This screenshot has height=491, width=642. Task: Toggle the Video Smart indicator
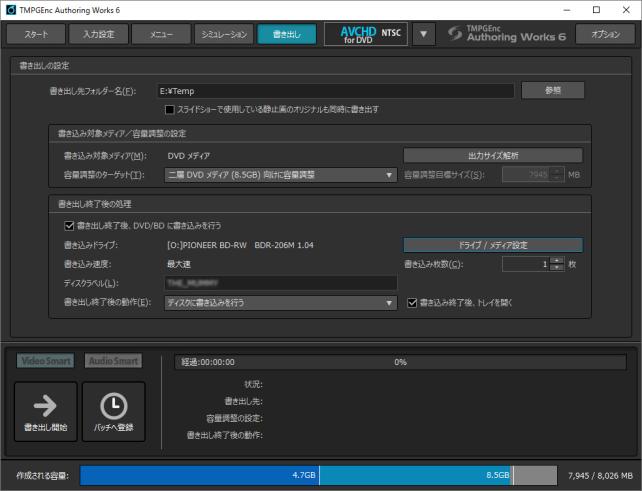pyautogui.click(x=45, y=361)
